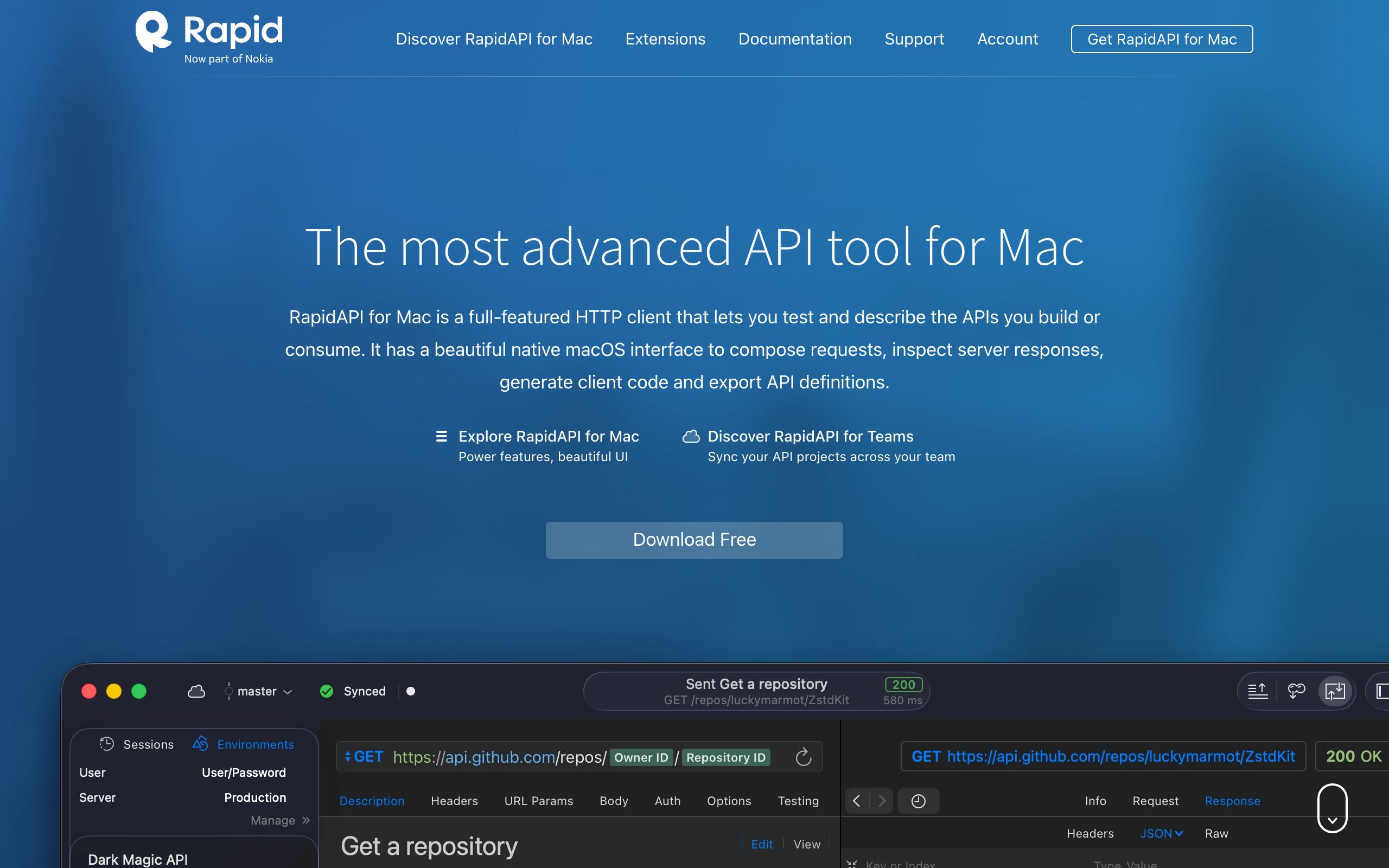Click the code generator icon in toolbar
The width and height of the screenshot is (1389, 868).
pos(1297,691)
